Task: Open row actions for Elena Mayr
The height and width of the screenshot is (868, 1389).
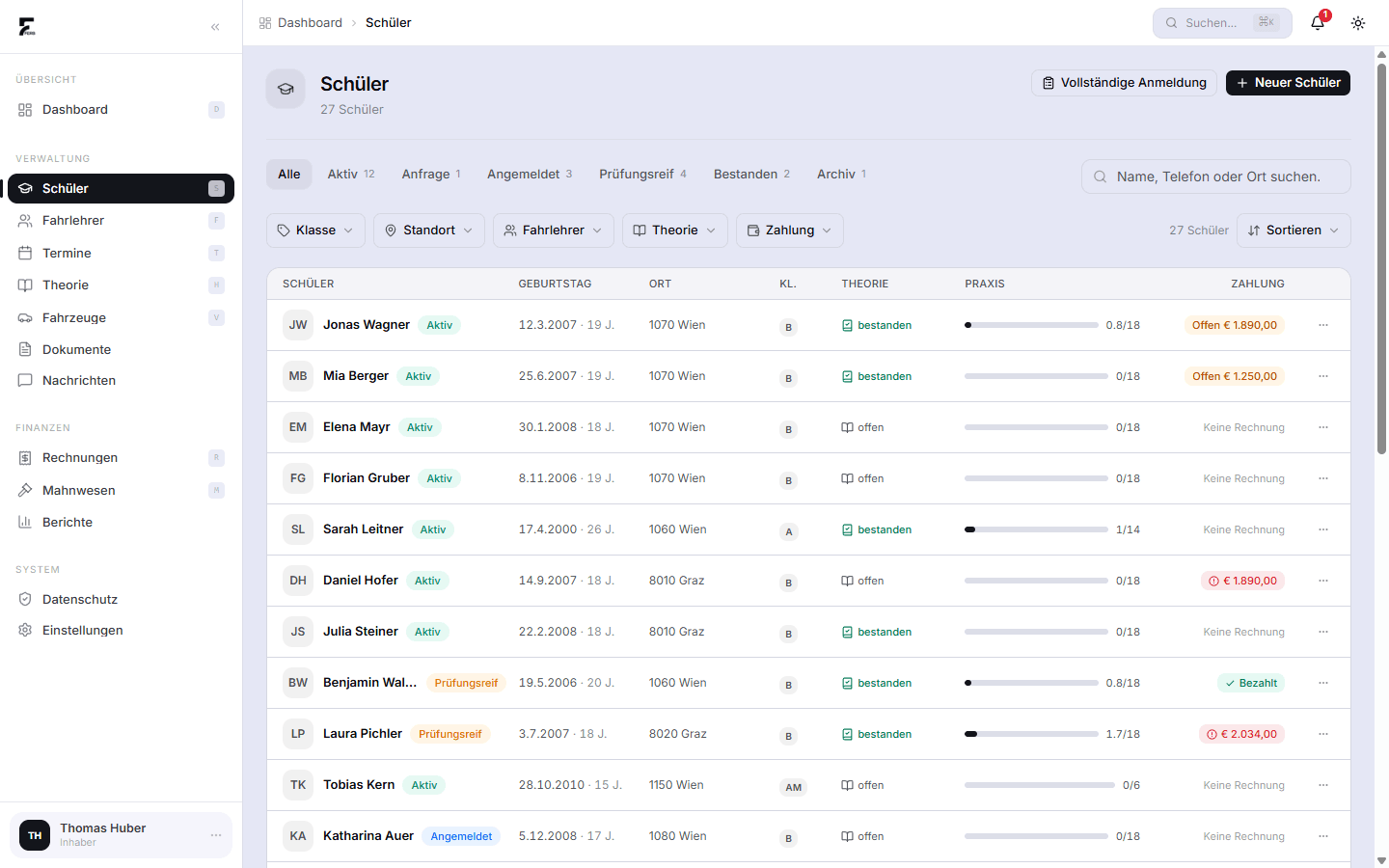Action: (1323, 427)
